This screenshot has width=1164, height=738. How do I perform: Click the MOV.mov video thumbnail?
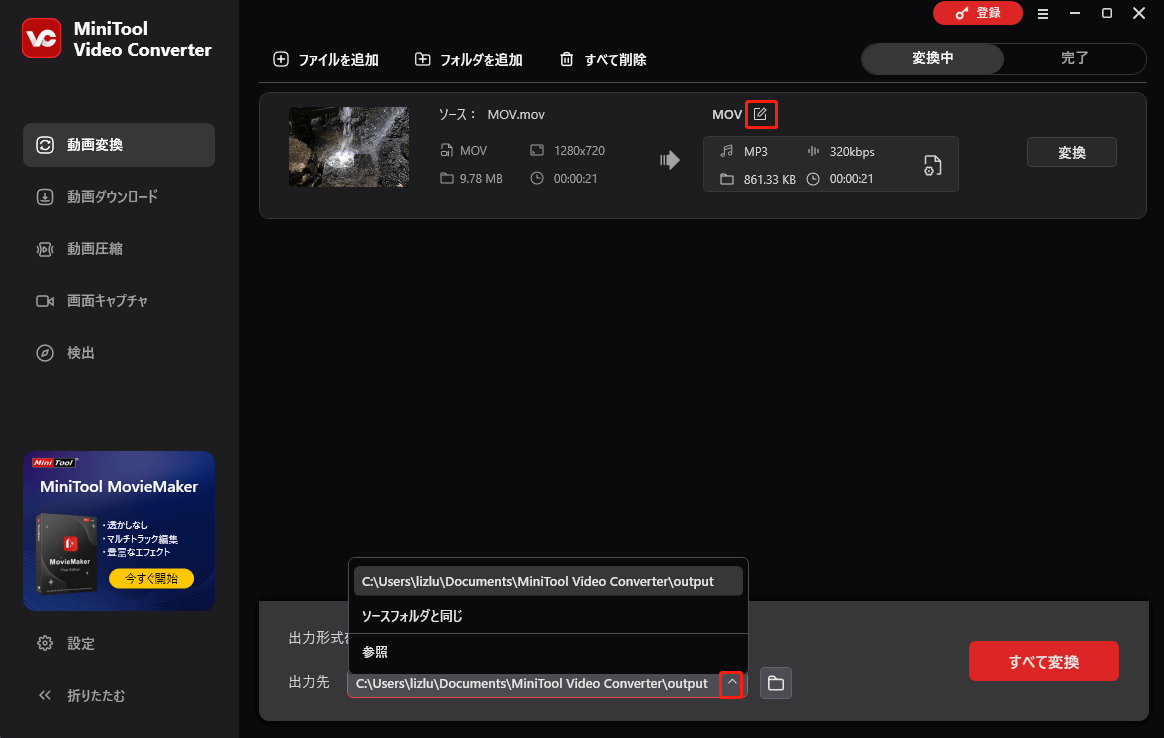pos(349,147)
